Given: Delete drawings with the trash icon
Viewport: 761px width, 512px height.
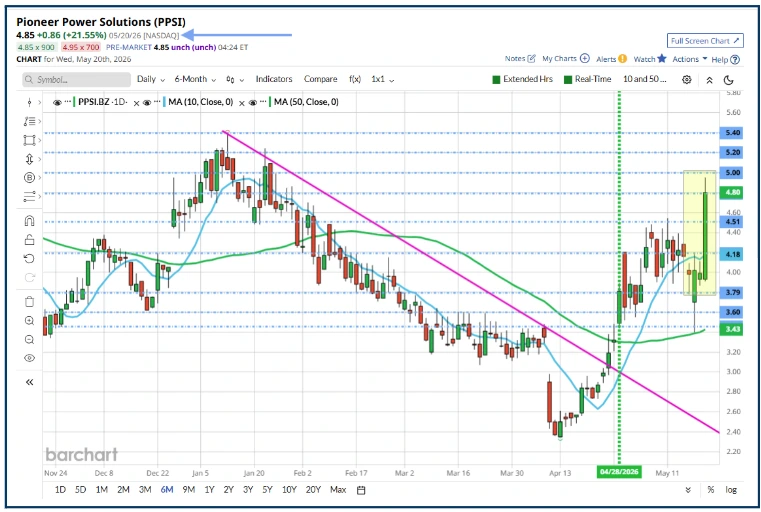Looking at the screenshot, I should tap(30, 302).
